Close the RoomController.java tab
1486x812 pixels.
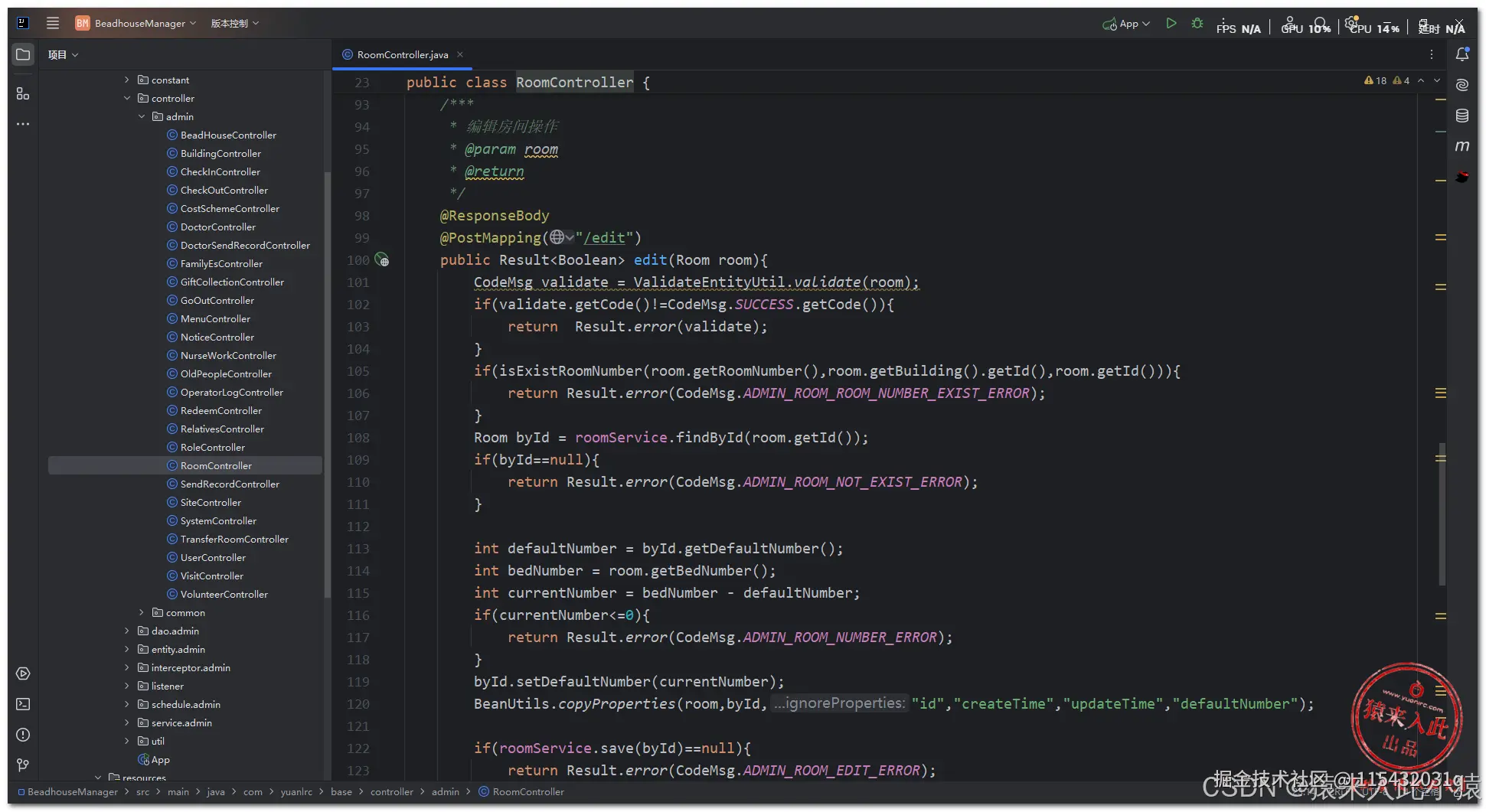pyautogui.click(x=460, y=54)
